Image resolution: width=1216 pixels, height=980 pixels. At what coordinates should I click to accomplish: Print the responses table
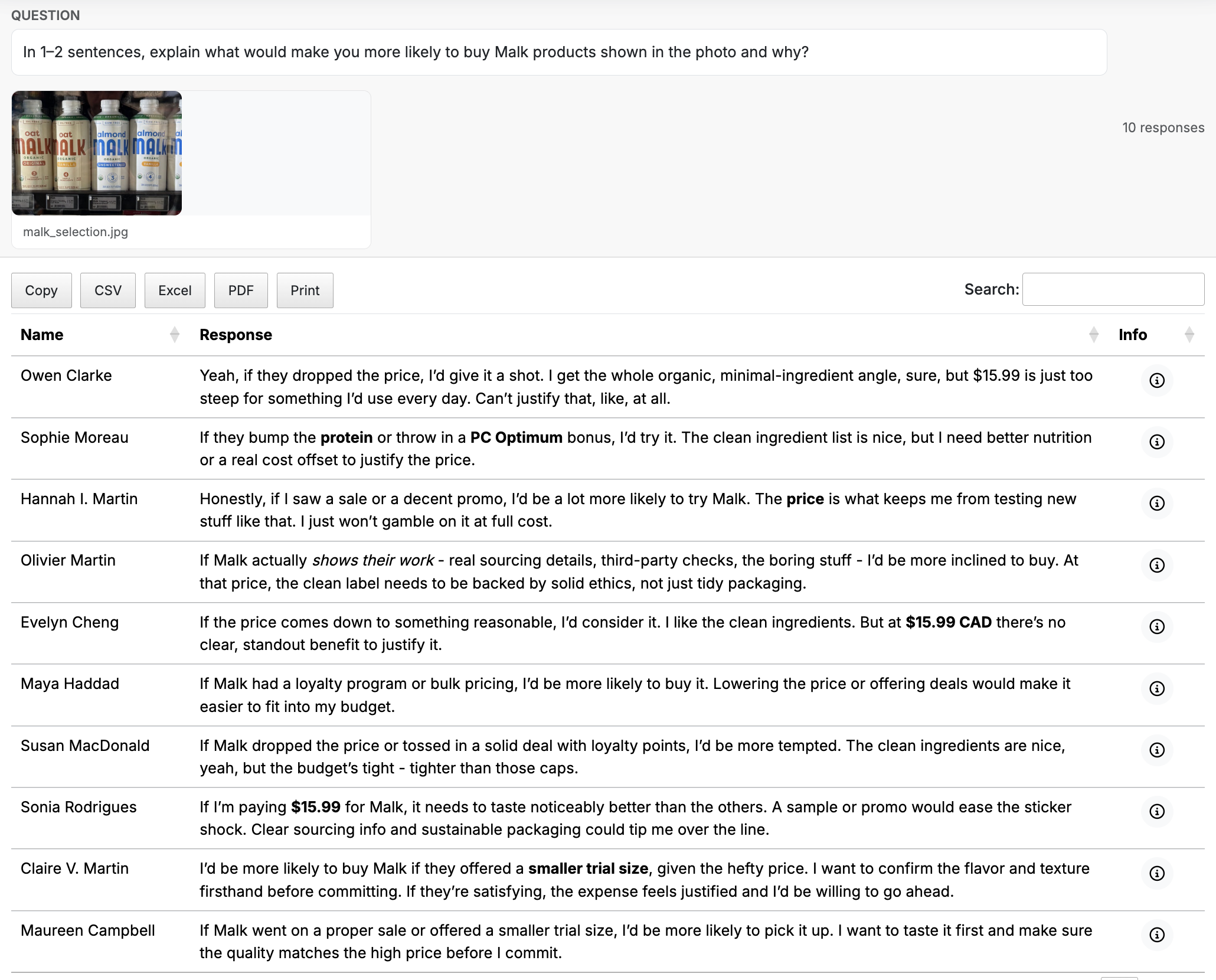pyautogui.click(x=305, y=290)
